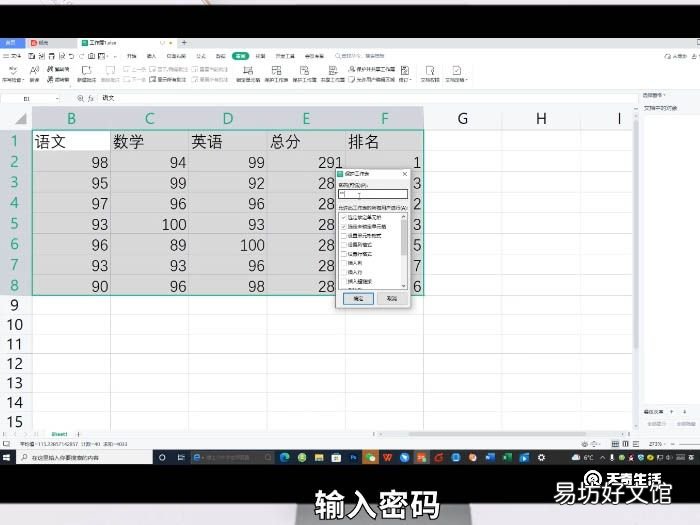Click Allow Users to Edit Ranges option
This screenshot has height=525, width=700.
[371, 79]
